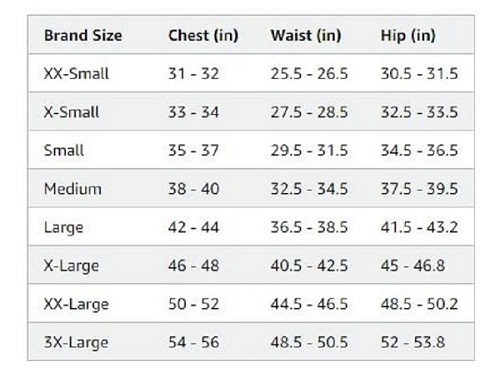Click waist value 25.5 - 26.5

tap(309, 73)
